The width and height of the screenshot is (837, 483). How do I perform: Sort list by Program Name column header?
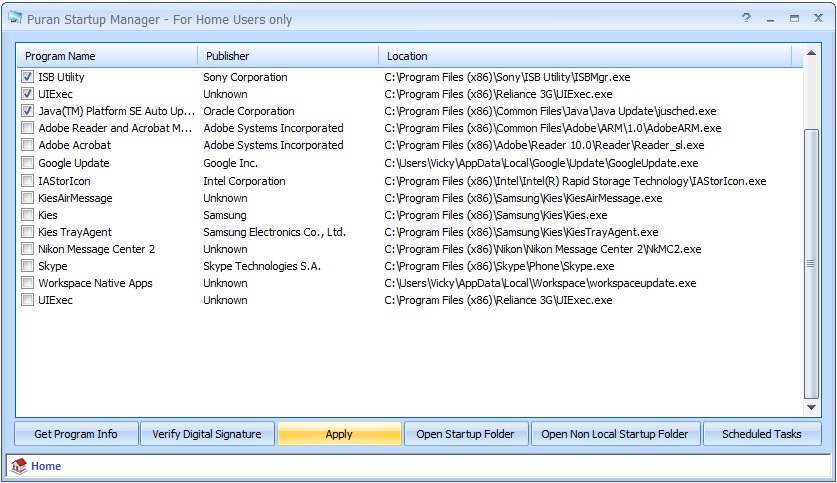point(105,56)
